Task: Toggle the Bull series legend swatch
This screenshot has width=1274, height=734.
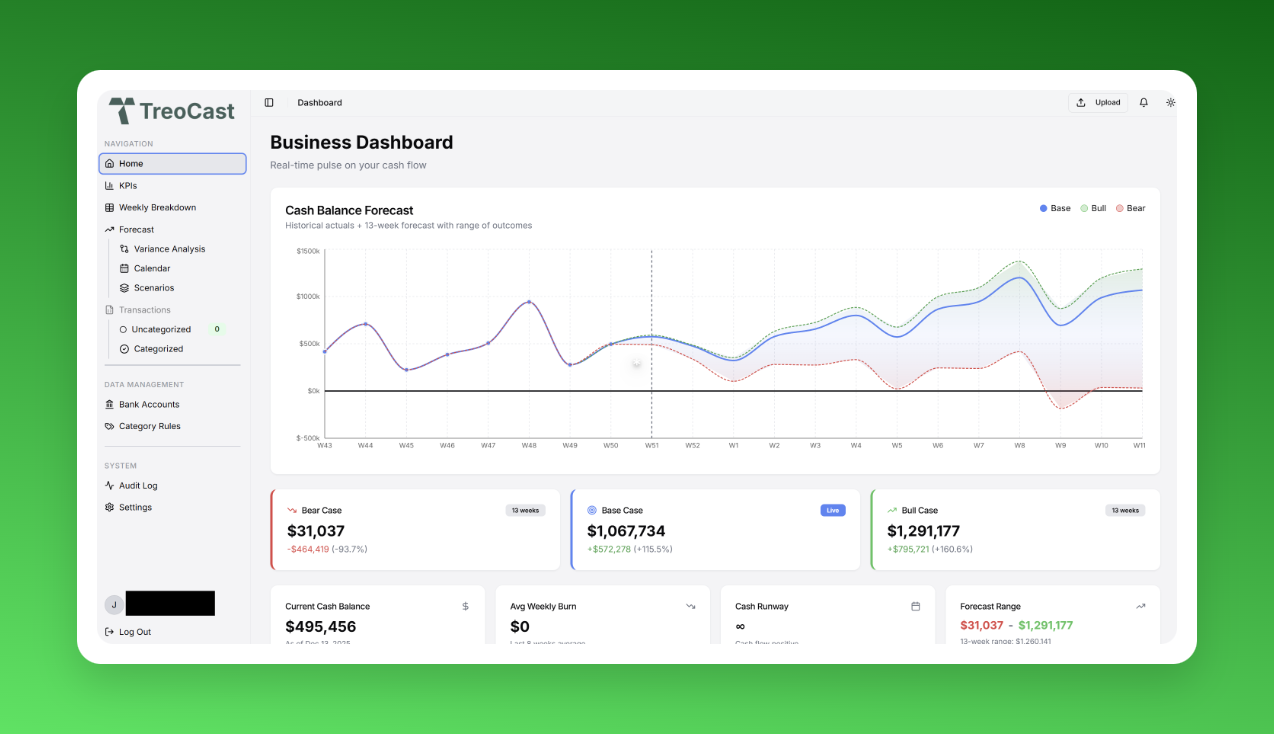Action: pos(1084,209)
